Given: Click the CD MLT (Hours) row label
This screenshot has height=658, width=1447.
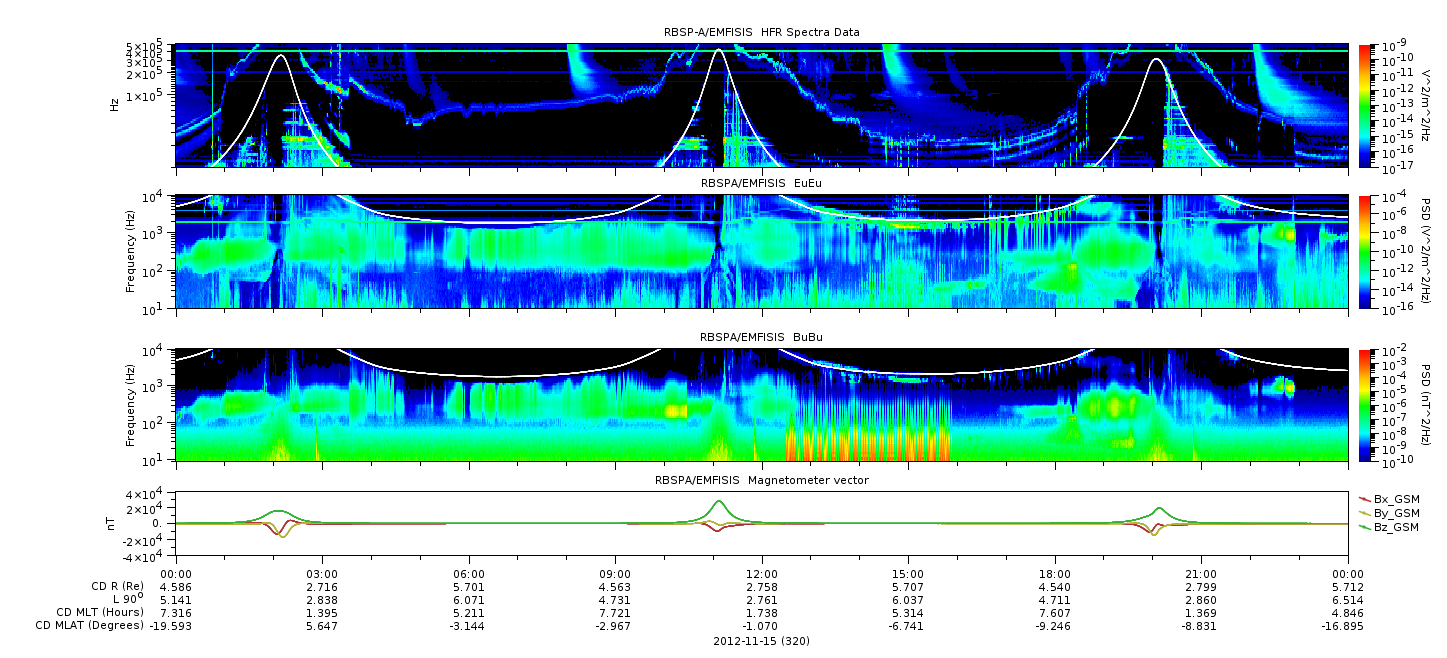Looking at the screenshot, I should 101,613.
